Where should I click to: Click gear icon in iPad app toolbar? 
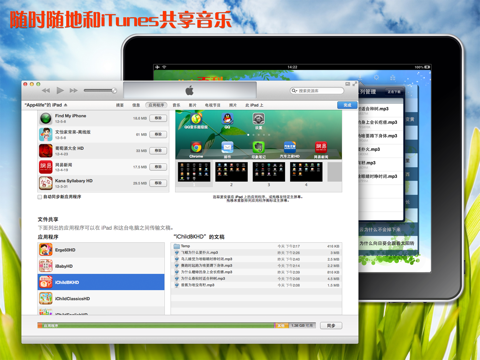(x=376, y=78)
